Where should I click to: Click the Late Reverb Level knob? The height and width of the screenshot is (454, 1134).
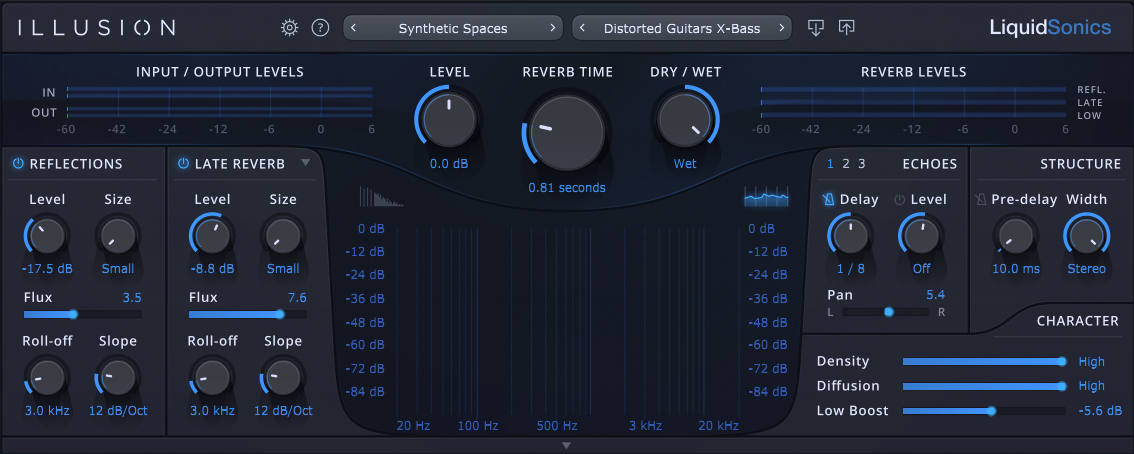click(213, 236)
